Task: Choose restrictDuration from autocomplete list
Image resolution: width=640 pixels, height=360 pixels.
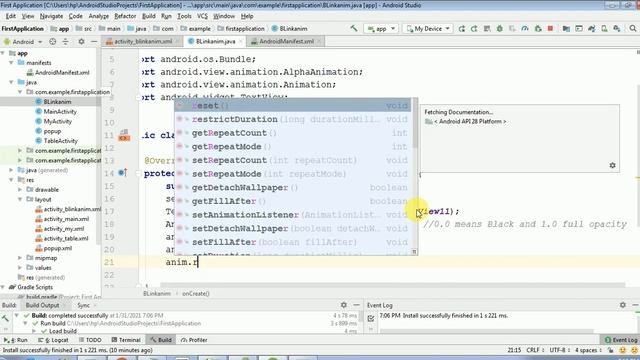Action: [292, 119]
